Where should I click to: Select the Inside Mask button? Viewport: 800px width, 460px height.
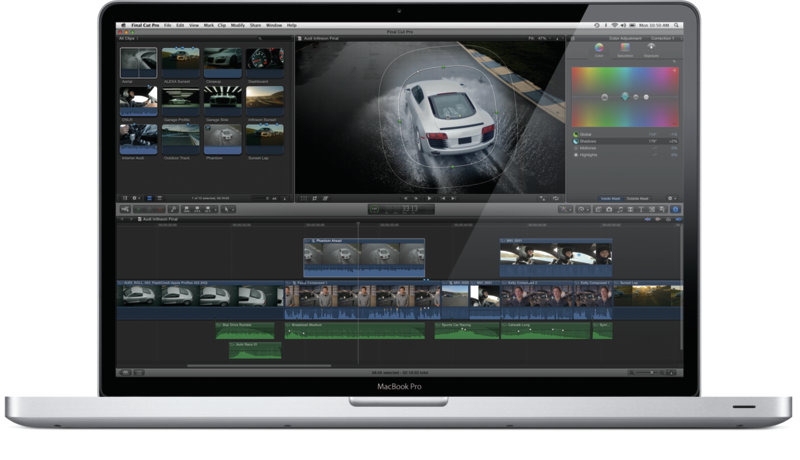coord(610,198)
